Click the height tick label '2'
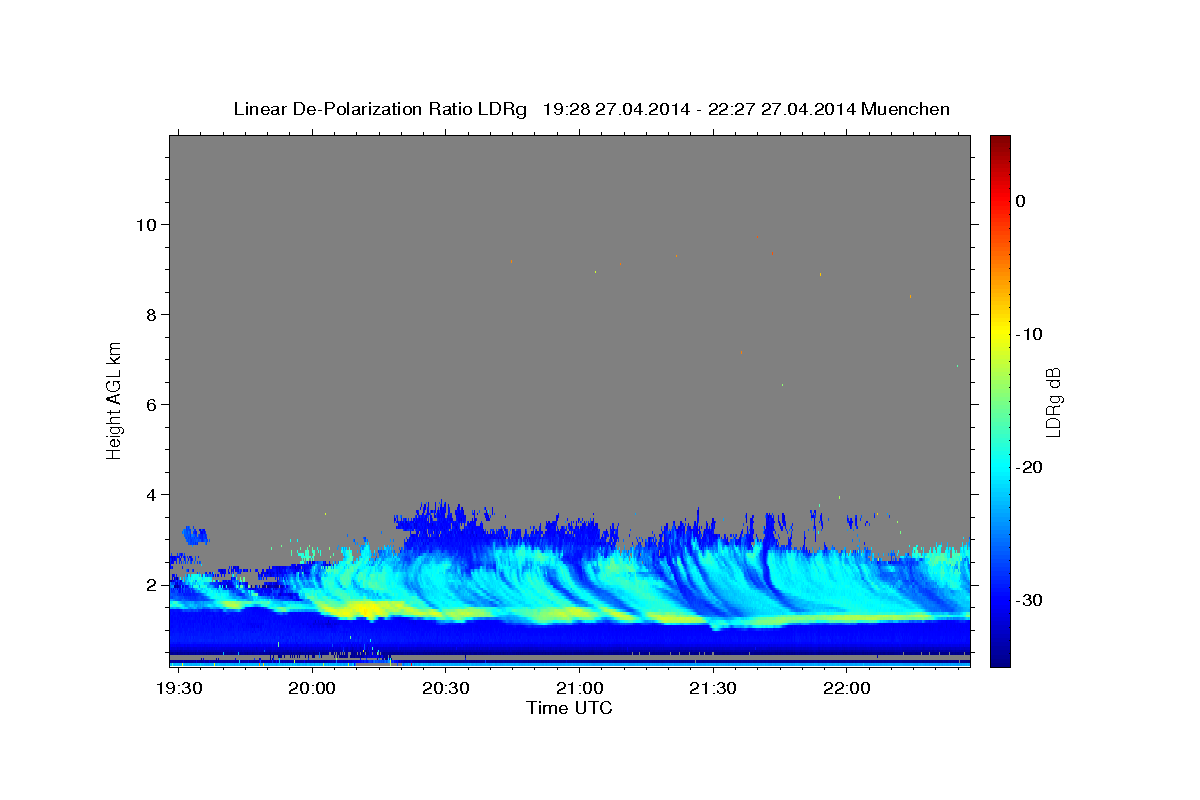This screenshot has height=800, width=1200. point(153,585)
